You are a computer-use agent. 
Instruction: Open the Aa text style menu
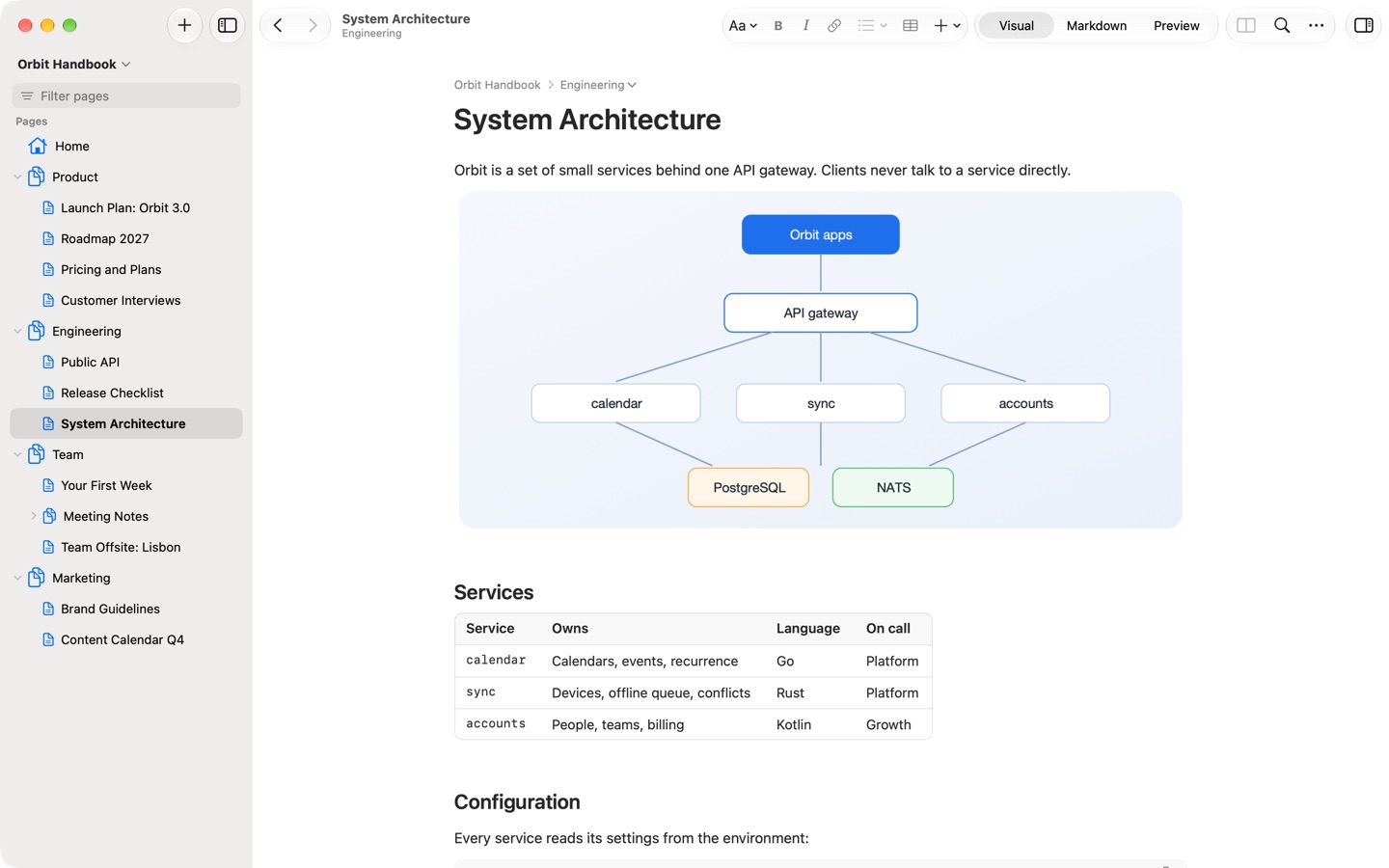743,26
